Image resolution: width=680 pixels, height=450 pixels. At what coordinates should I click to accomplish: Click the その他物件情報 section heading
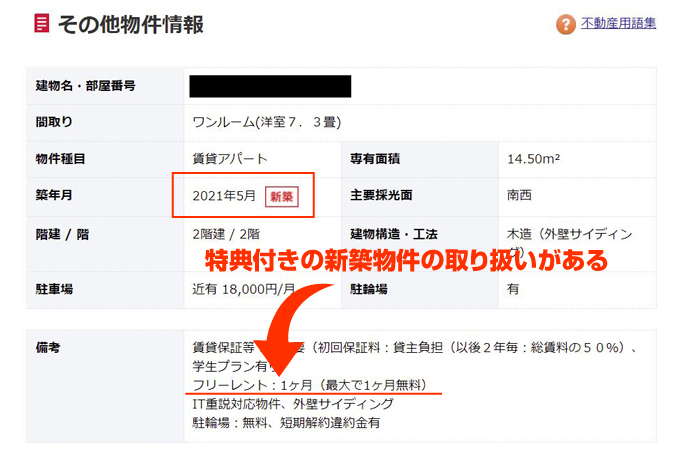130,24
